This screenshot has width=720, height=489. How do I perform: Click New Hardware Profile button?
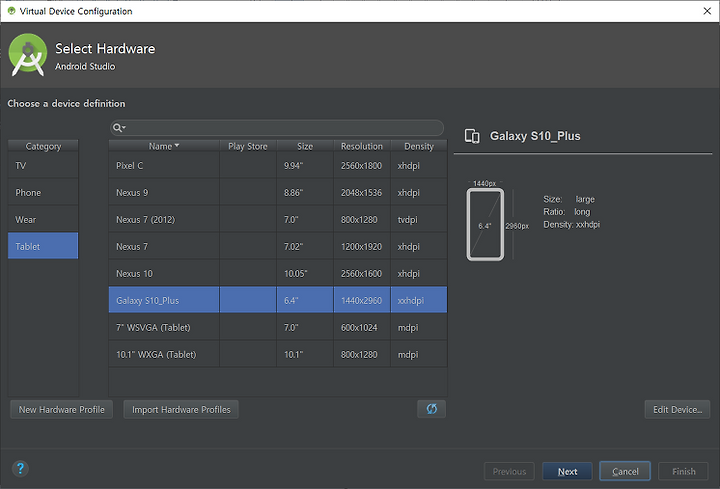[62, 409]
